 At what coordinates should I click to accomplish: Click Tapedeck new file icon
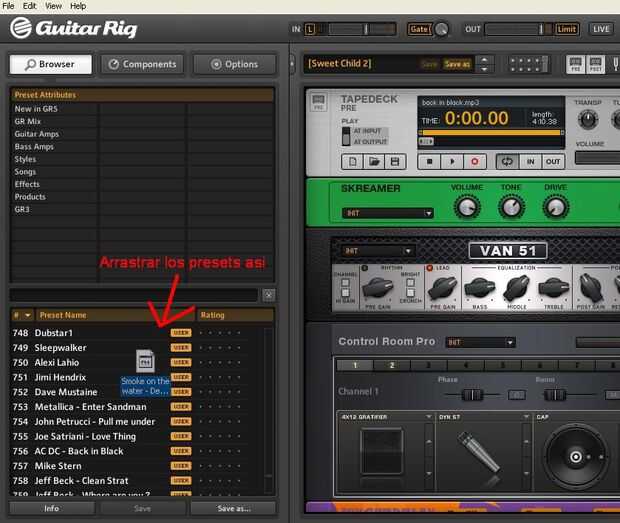[x=352, y=162]
